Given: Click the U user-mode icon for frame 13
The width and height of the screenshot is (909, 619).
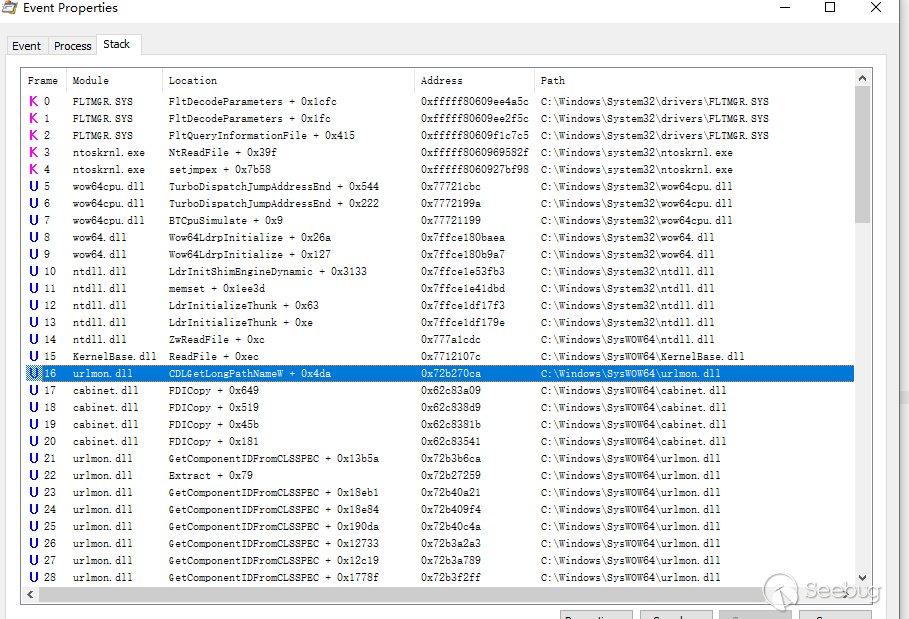Looking at the screenshot, I should (x=34, y=322).
